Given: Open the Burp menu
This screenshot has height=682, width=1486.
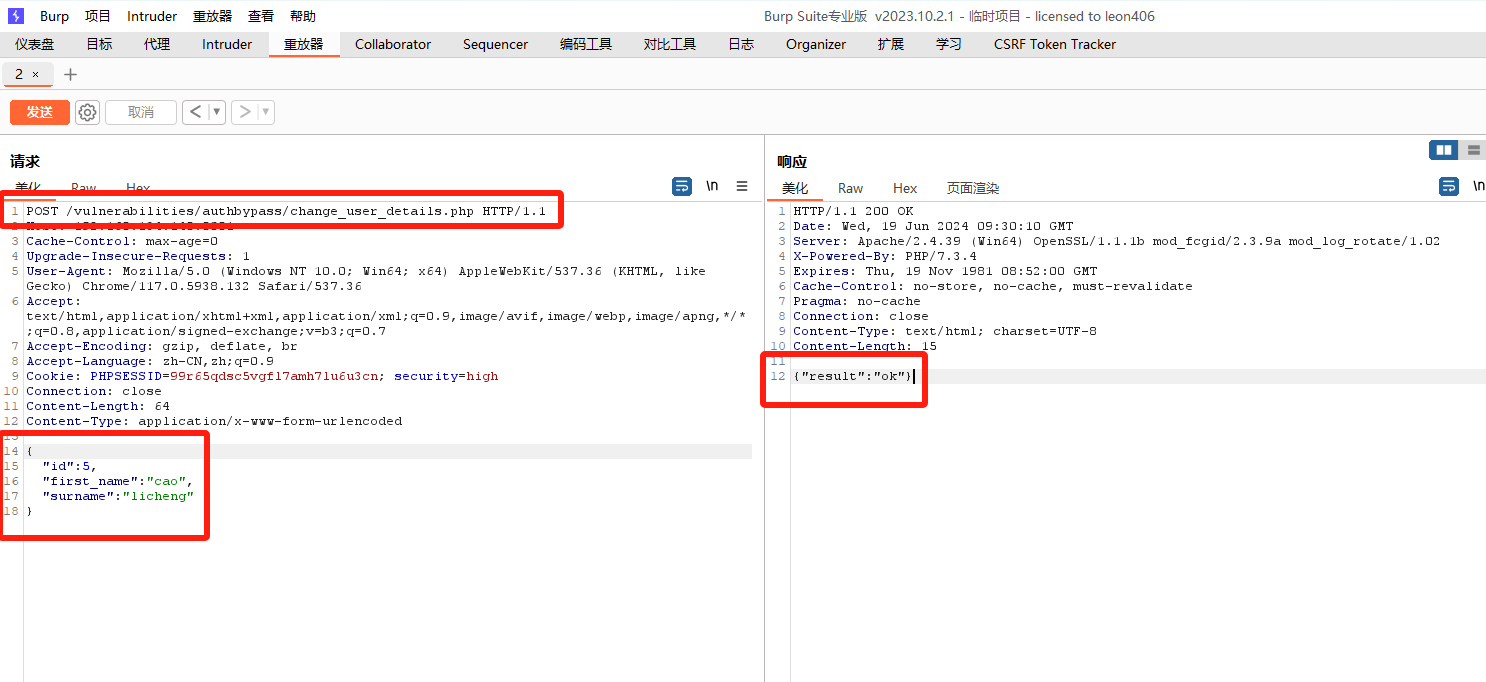Looking at the screenshot, I should [54, 16].
